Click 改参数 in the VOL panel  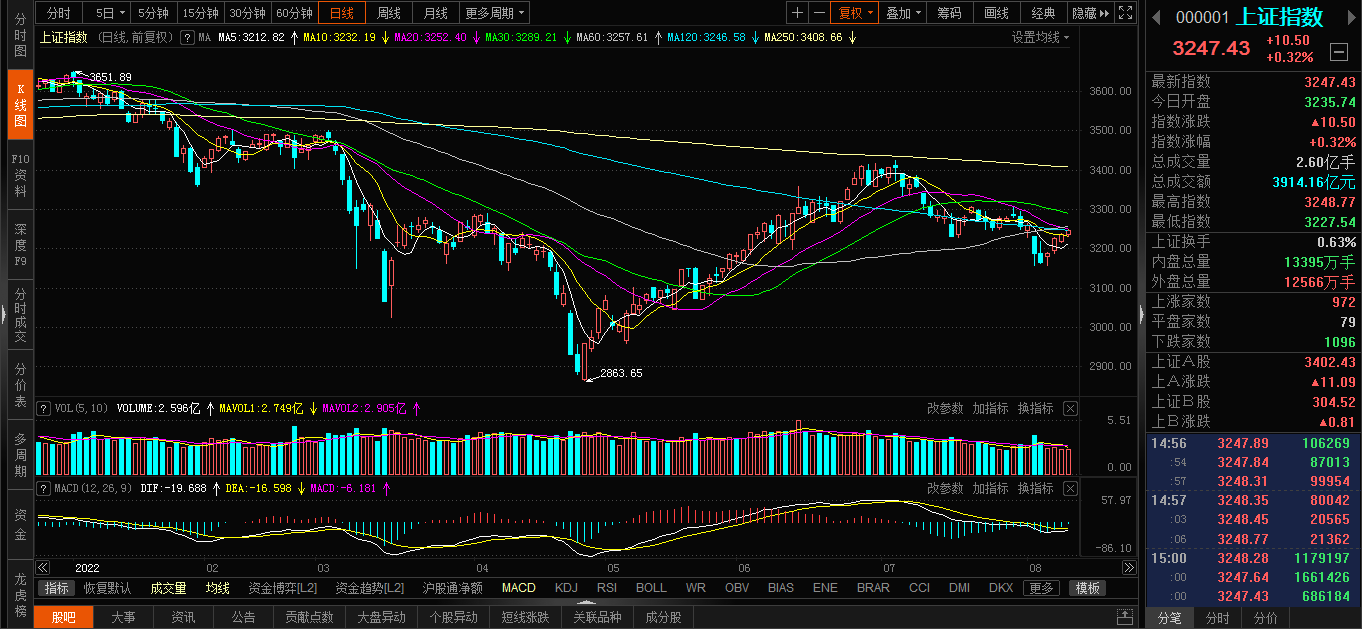[944, 408]
